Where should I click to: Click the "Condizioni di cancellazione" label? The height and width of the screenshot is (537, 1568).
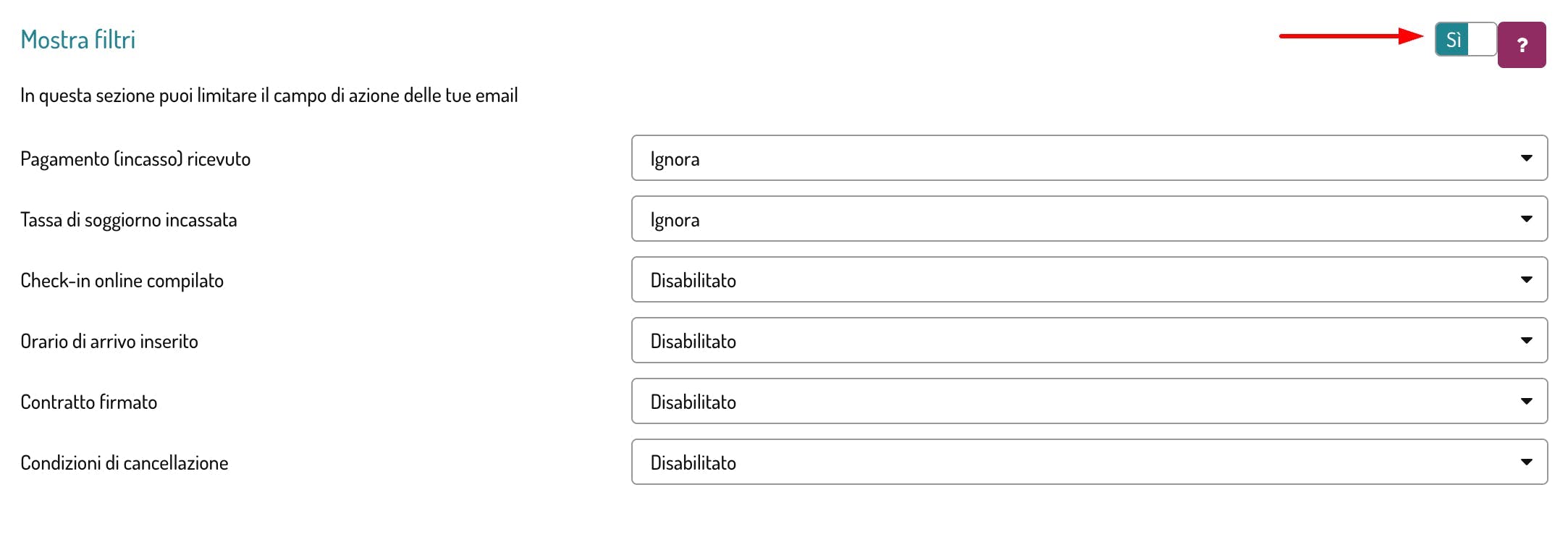[124, 463]
